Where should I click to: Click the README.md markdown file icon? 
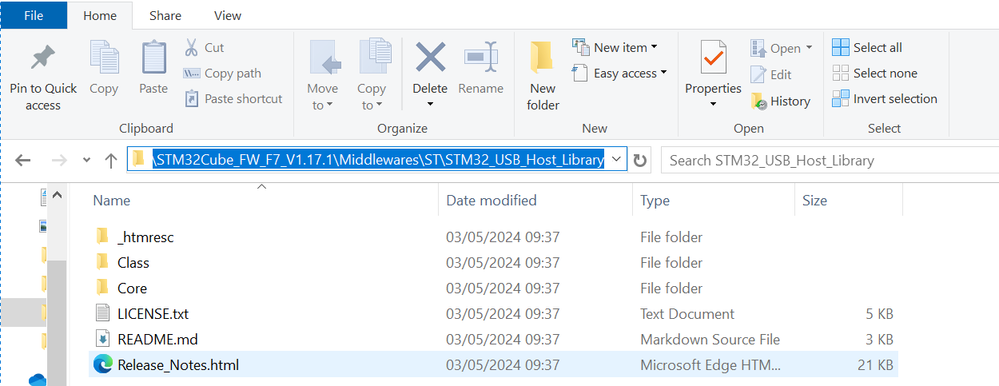pos(103,339)
